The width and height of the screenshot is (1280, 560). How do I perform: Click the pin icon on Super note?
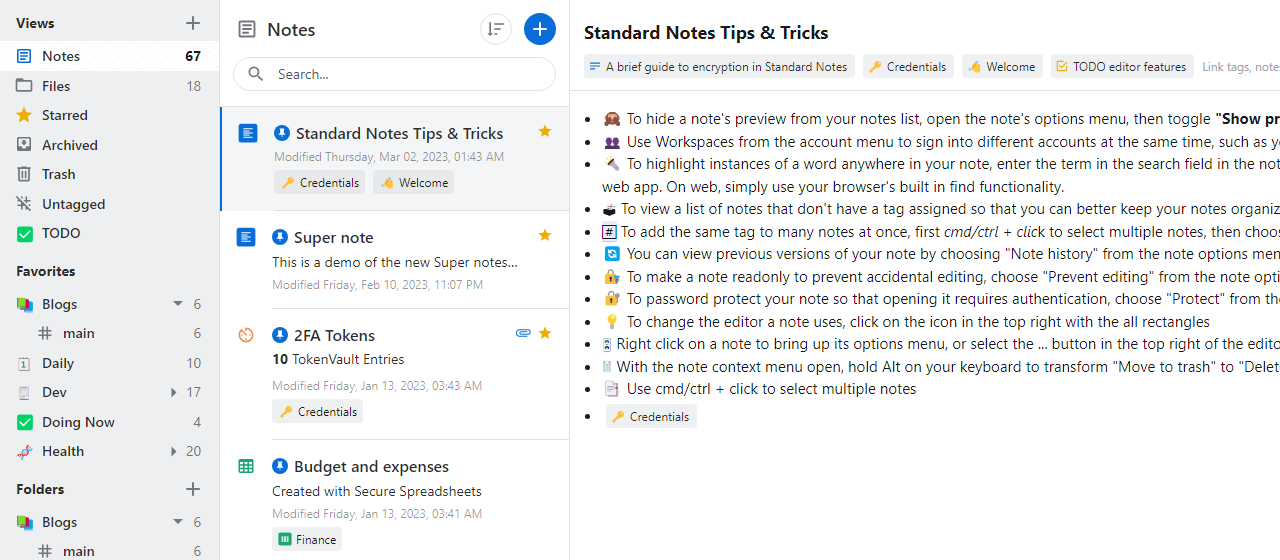click(280, 237)
